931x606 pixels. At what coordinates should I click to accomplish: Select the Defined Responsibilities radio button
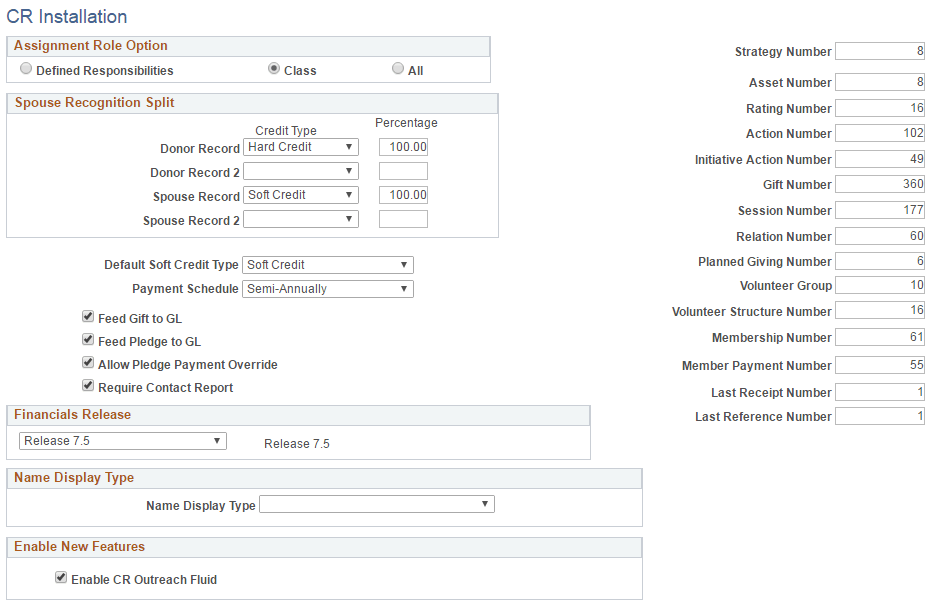[26, 68]
